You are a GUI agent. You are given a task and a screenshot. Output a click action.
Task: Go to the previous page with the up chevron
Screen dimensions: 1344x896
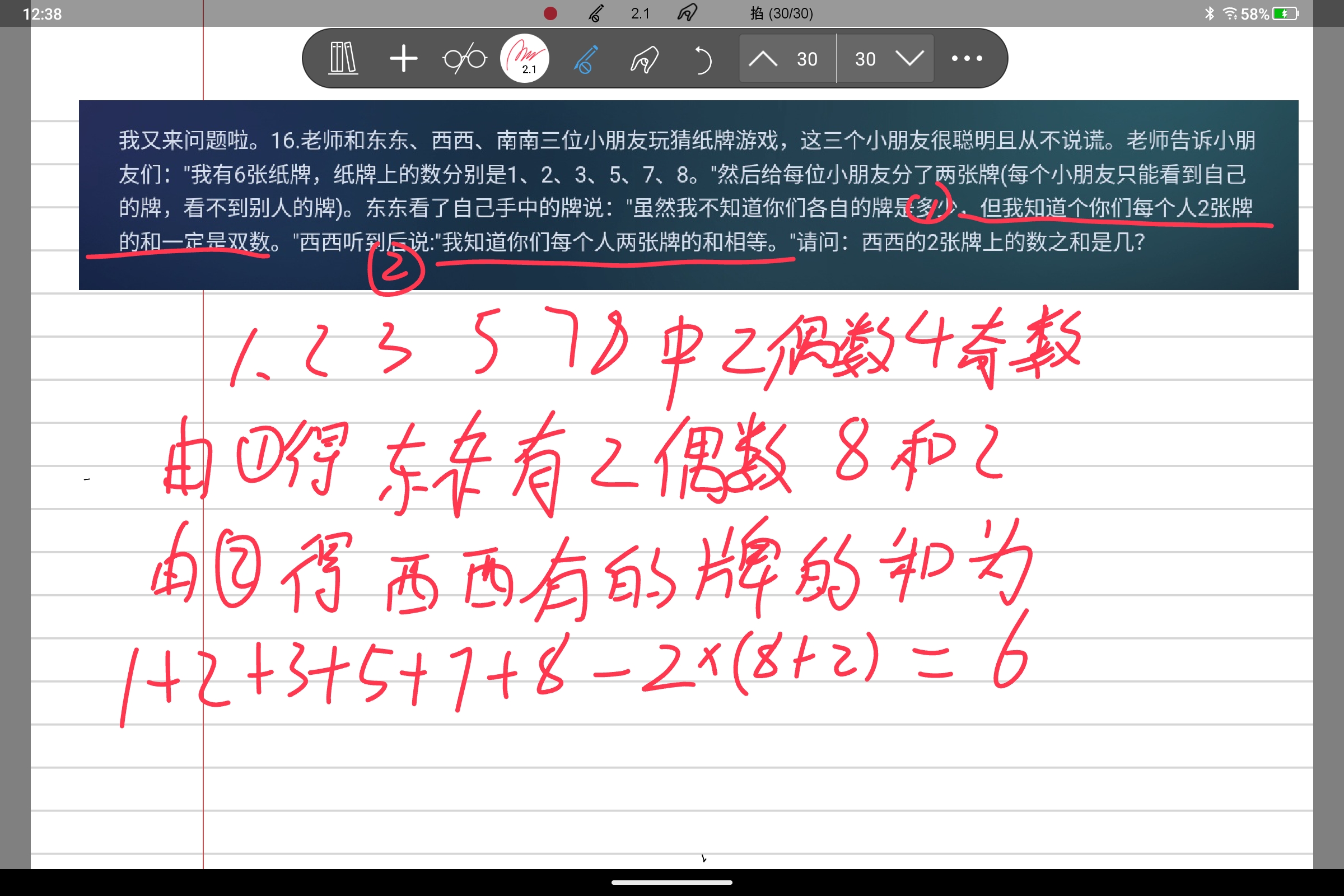pos(763,58)
